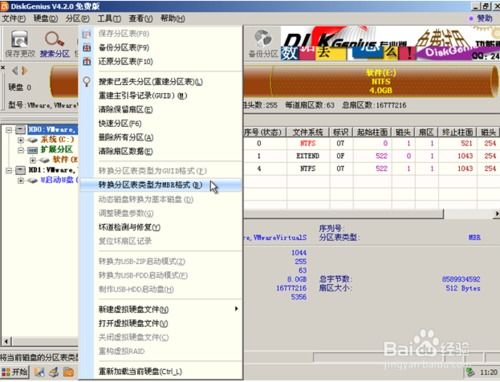
Task: Click the bulb icon beside 搜索已丢失分区
Action: click(x=87, y=82)
